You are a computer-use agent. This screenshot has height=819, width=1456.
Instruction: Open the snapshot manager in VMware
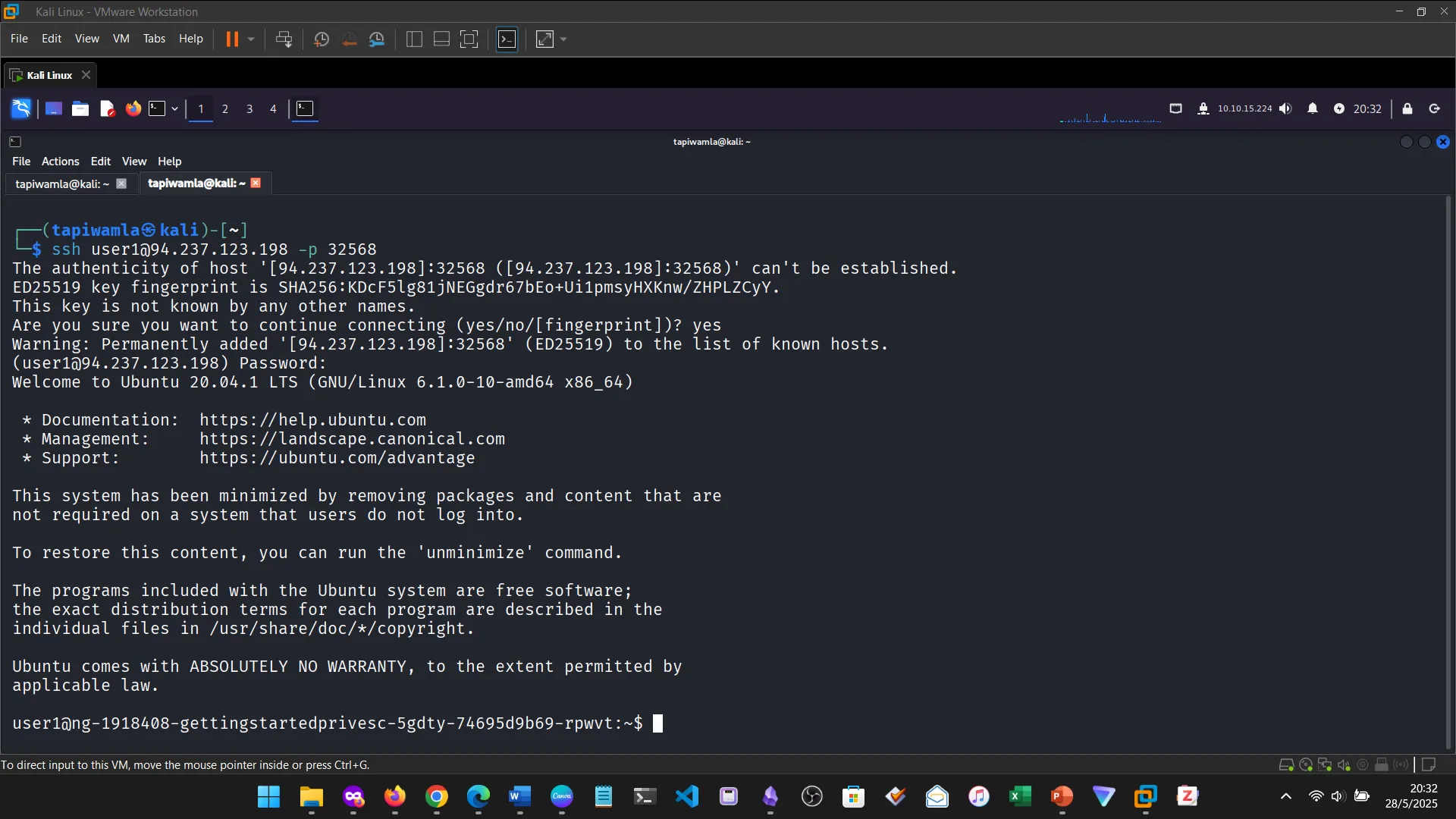377,39
